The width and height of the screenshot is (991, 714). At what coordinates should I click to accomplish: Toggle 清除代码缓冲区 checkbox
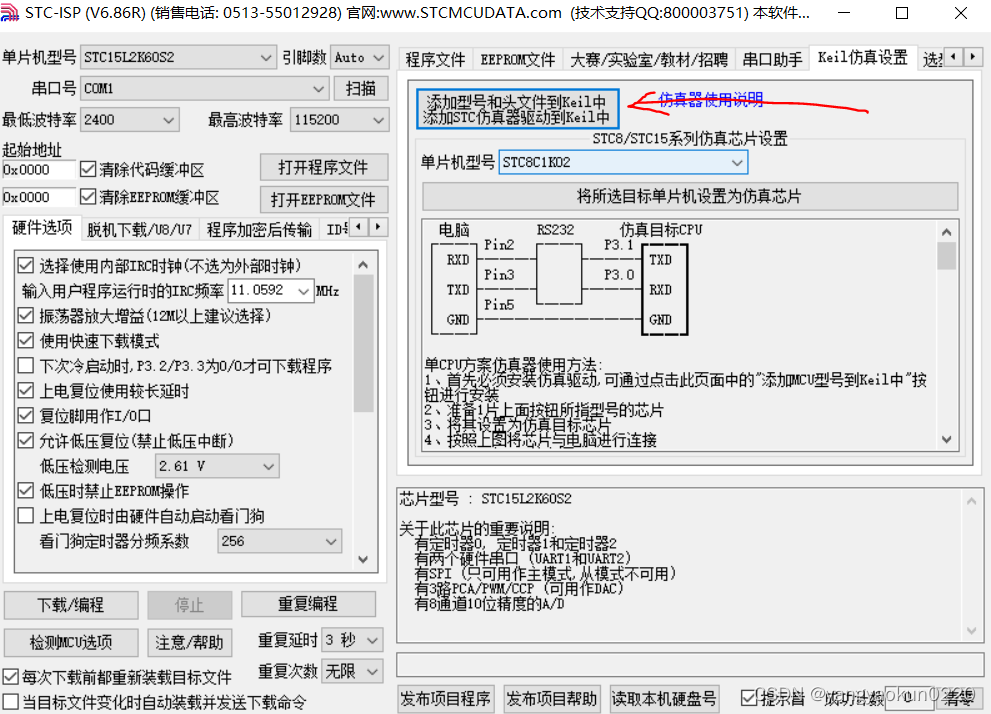88,169
